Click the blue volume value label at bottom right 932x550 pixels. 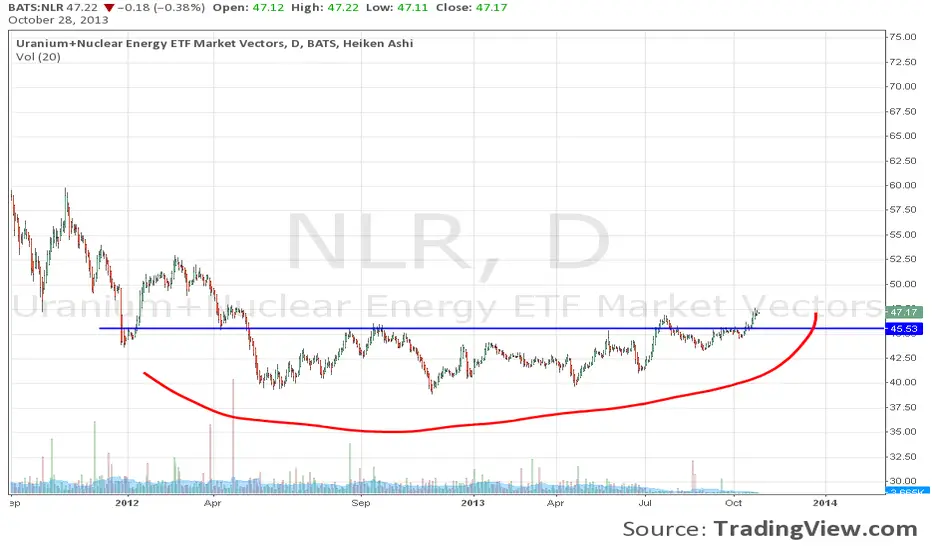pyautogui.click(x=907, y=491)
